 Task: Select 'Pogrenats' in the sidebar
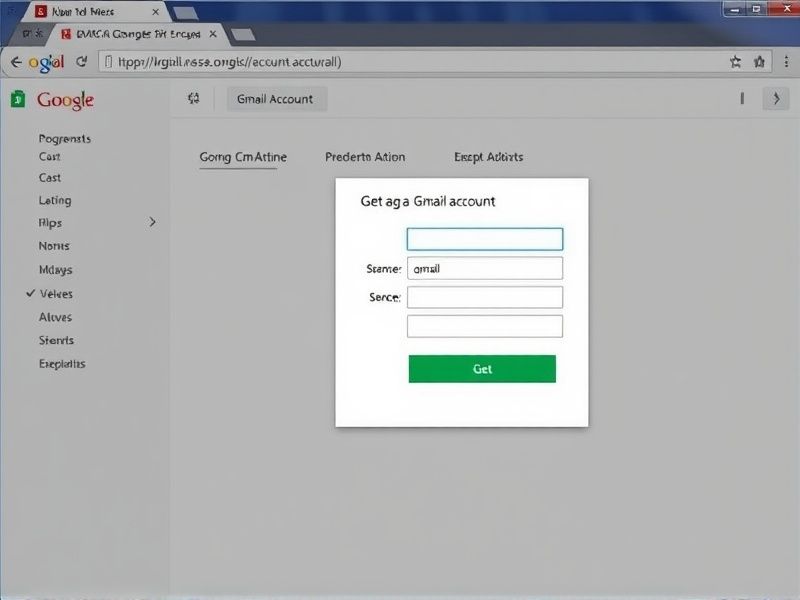(x=65, y=139)
